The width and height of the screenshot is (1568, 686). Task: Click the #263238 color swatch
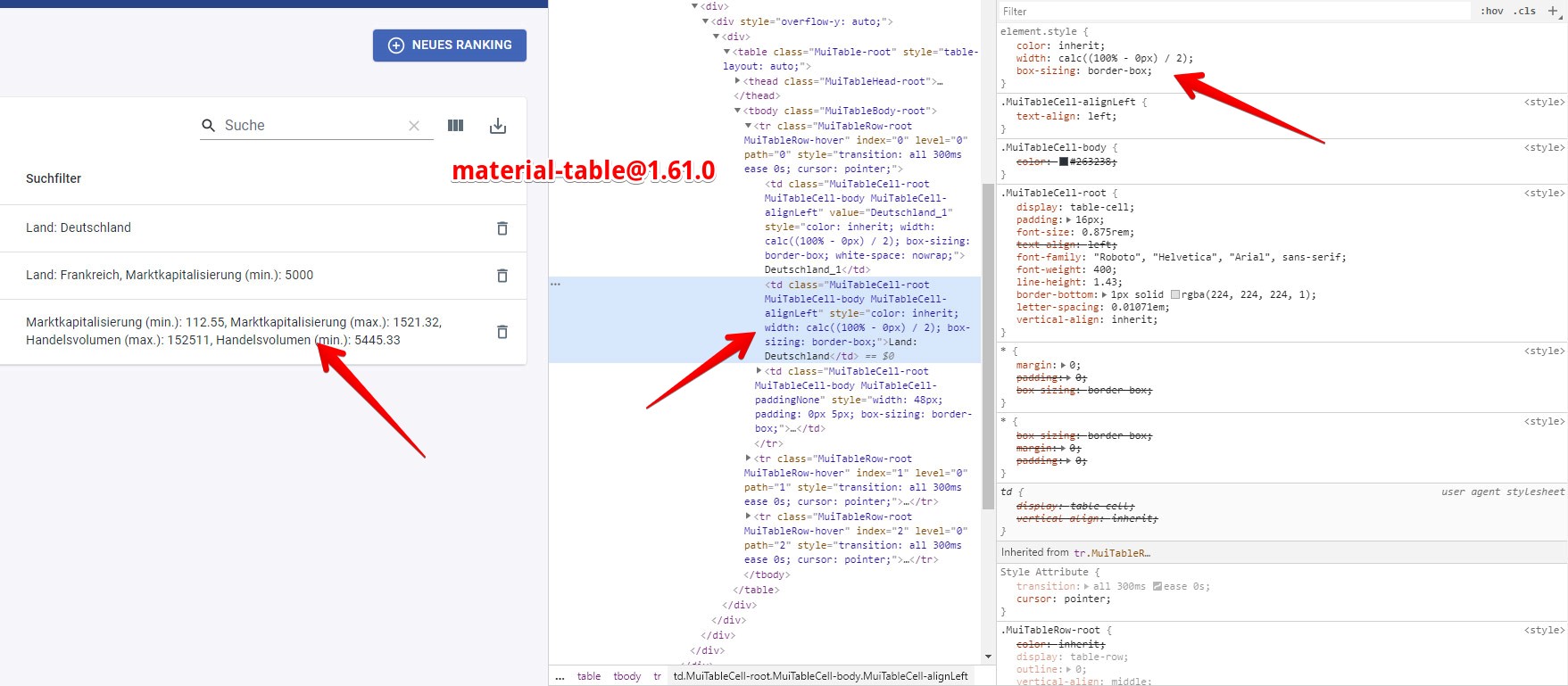coord(1064,161)
